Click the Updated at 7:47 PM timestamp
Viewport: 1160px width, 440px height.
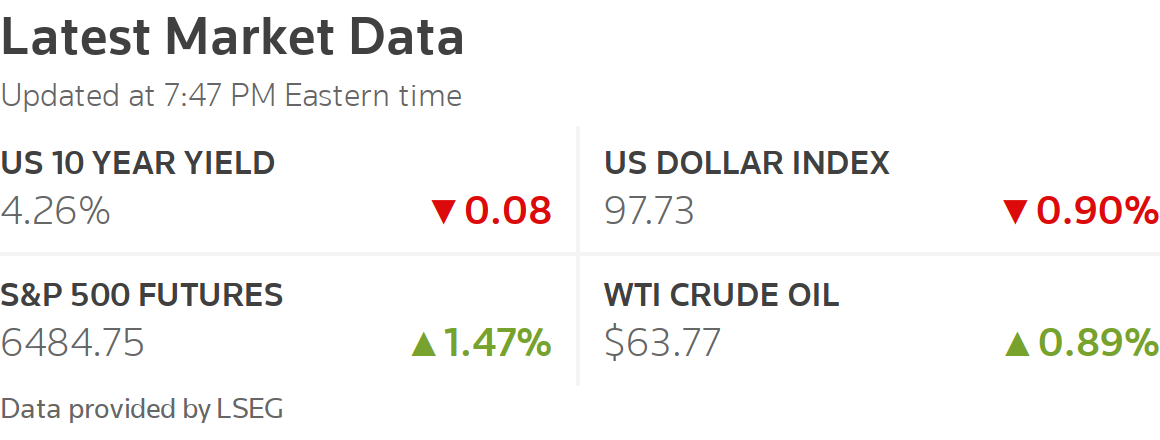pos(231,96)
